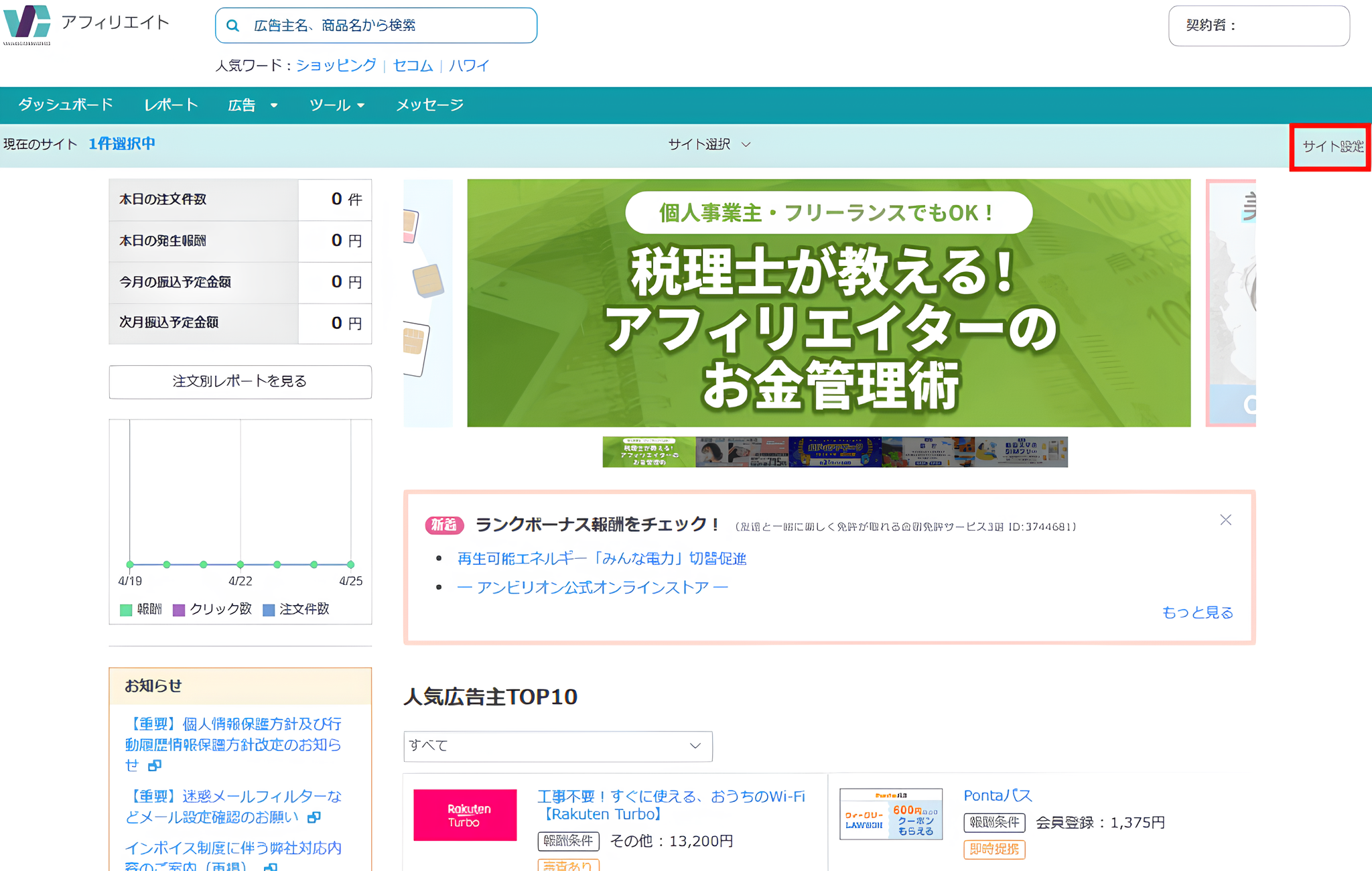The width and height of the screenshot is (1372, 871).
Task: Open the すべて category dropdown under TOP10
Action: [x=557, y=746]
